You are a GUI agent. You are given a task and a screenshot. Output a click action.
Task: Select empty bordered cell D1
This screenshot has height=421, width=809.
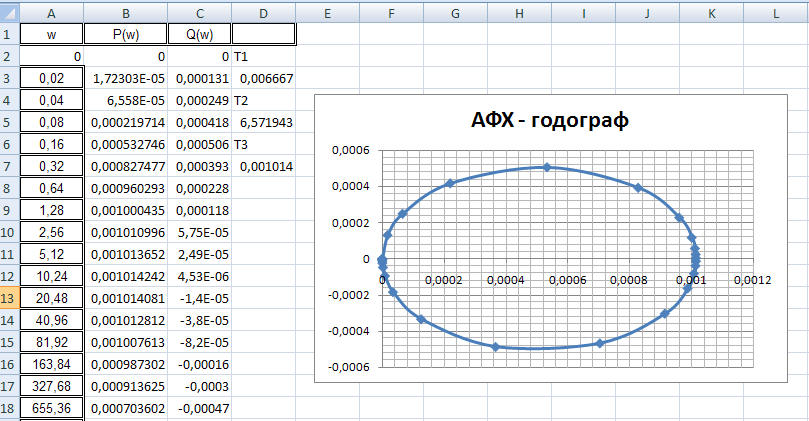coord(264,35)
